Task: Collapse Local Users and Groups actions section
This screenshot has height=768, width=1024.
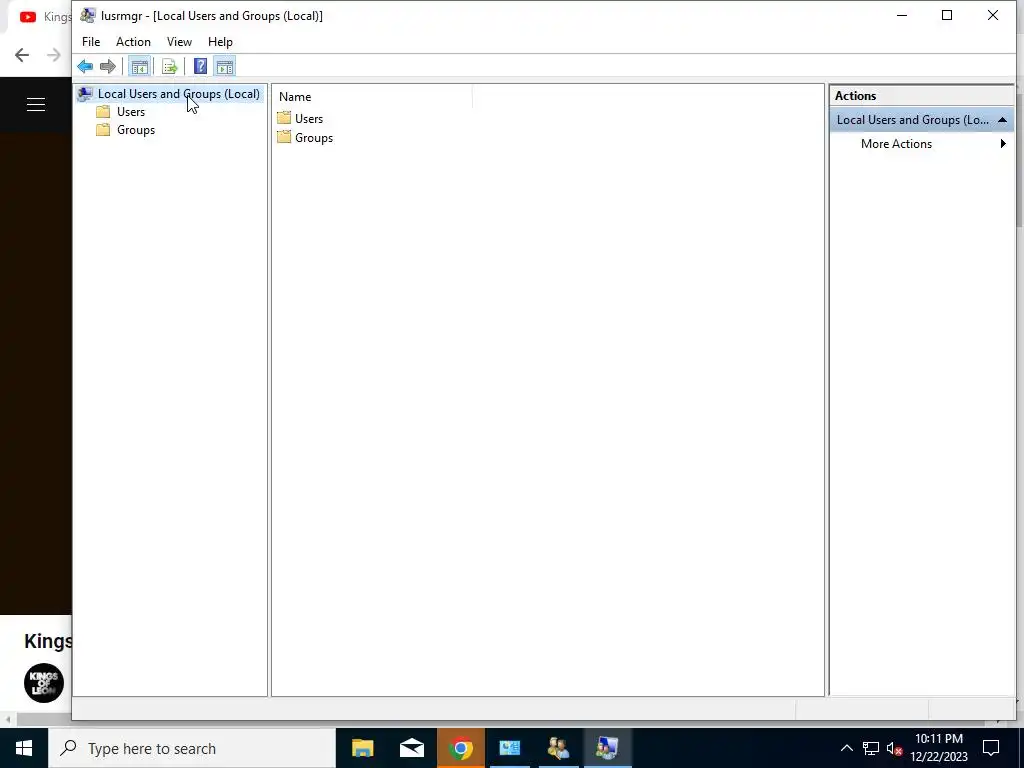Action: pyautogui.click(x=1002, y=120)
